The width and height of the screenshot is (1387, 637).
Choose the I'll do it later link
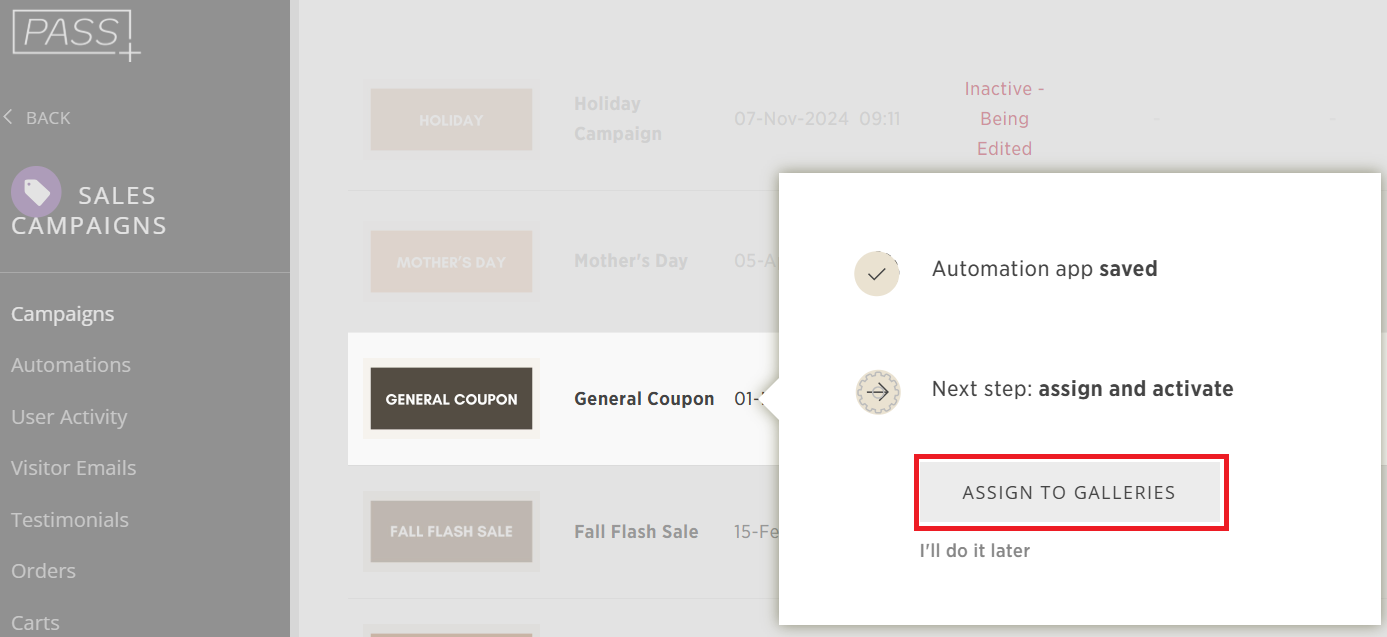(974, 550)
